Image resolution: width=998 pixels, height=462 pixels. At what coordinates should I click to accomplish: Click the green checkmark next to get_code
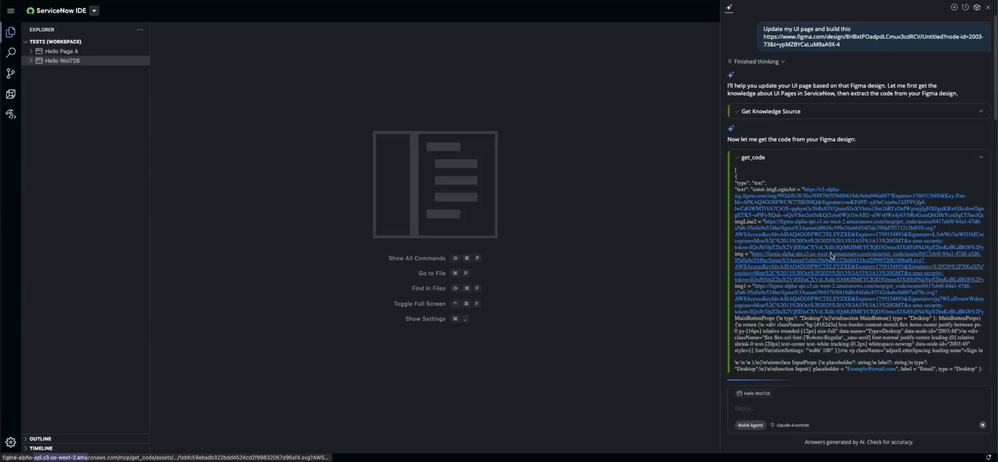(737, 157)
